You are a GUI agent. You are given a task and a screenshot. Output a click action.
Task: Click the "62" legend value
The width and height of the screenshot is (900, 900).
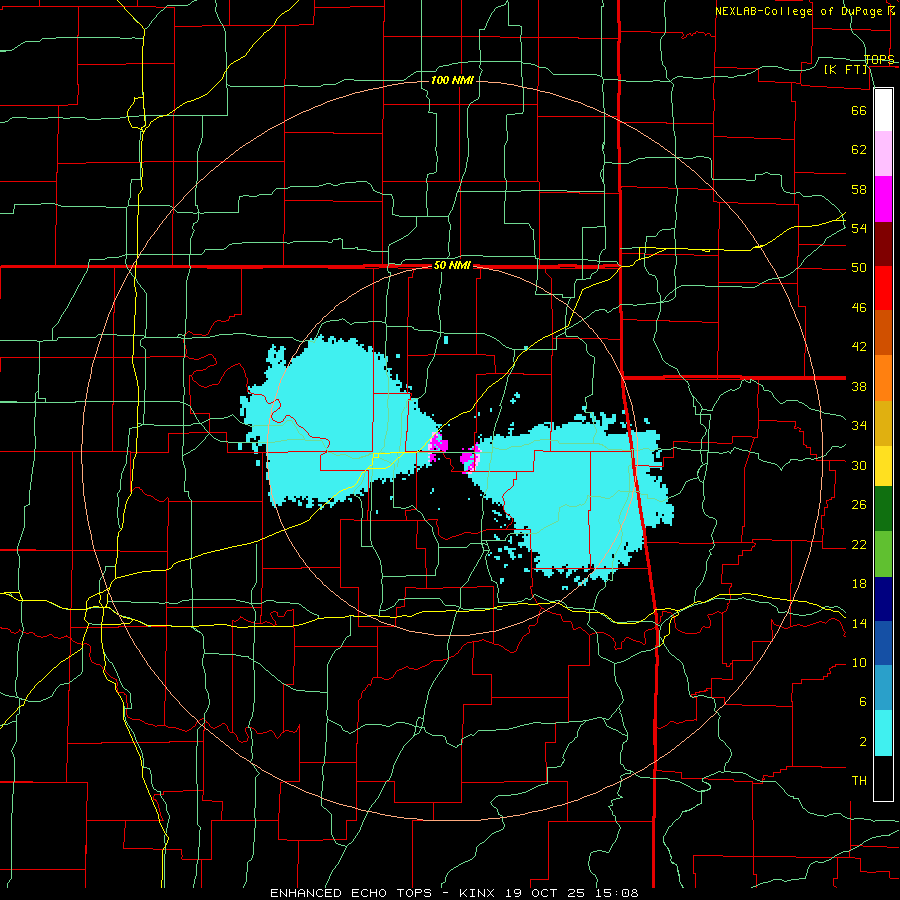click(859, 150)
